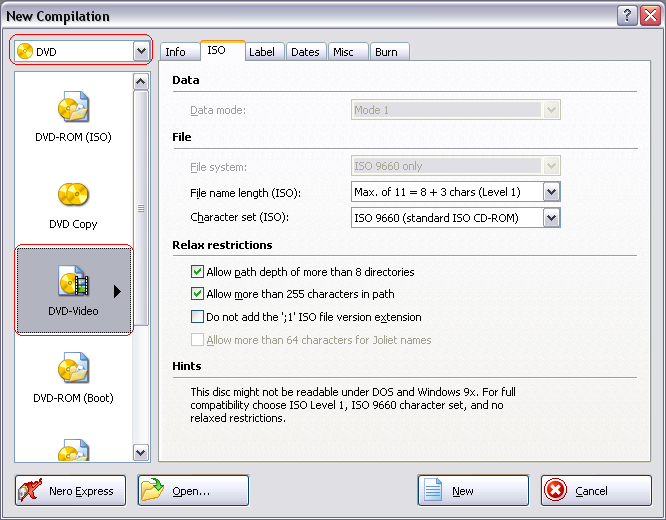This screenshot has height=520, width=666.
Task: Open the Character set (ISO) dropdown
Action: (x=551, y=217)
